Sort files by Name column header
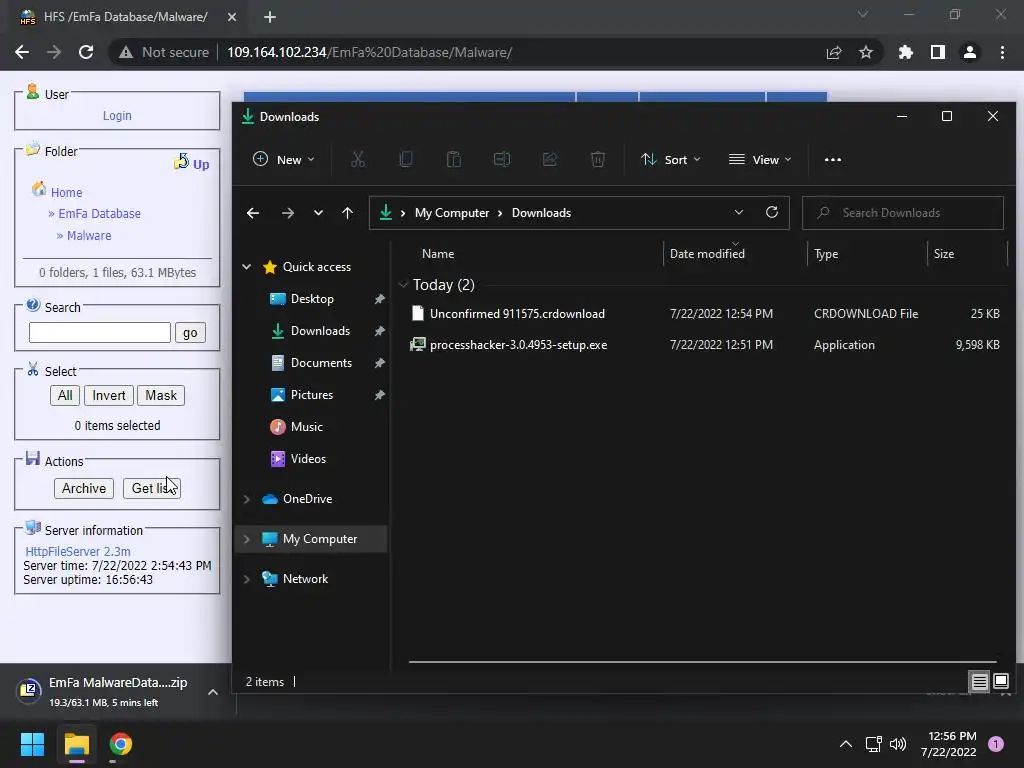 pos(438,254)
